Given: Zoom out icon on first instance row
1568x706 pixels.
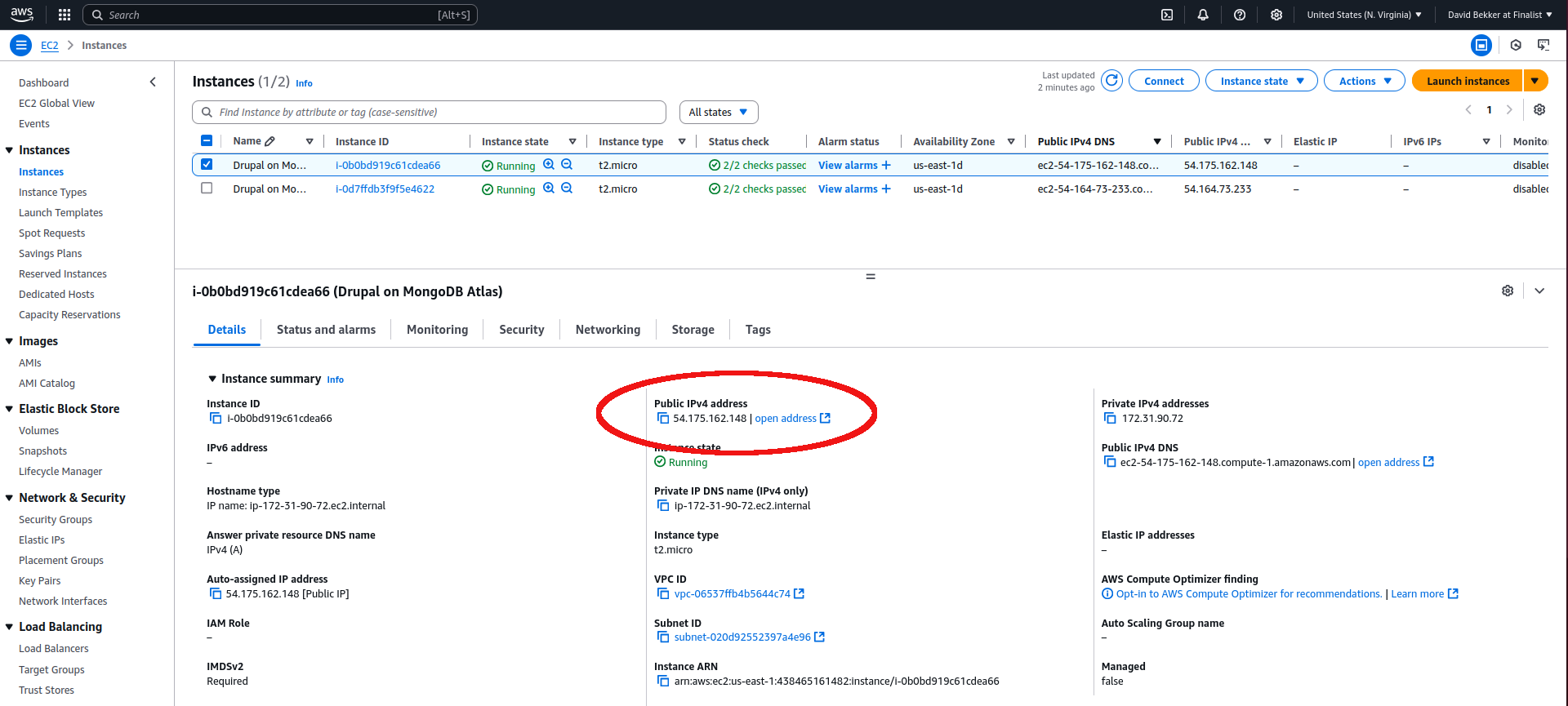Looking at the screenshot, I should click(x=567, y=165).
